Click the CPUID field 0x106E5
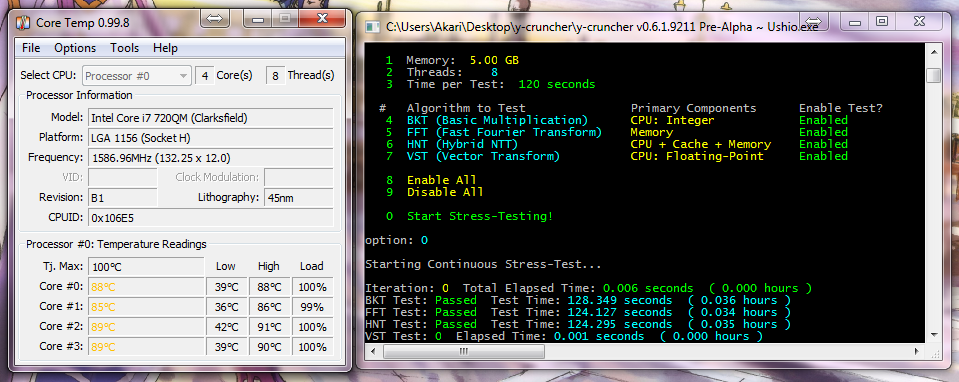Screen dimensions: 959x382 click(210, 218)
